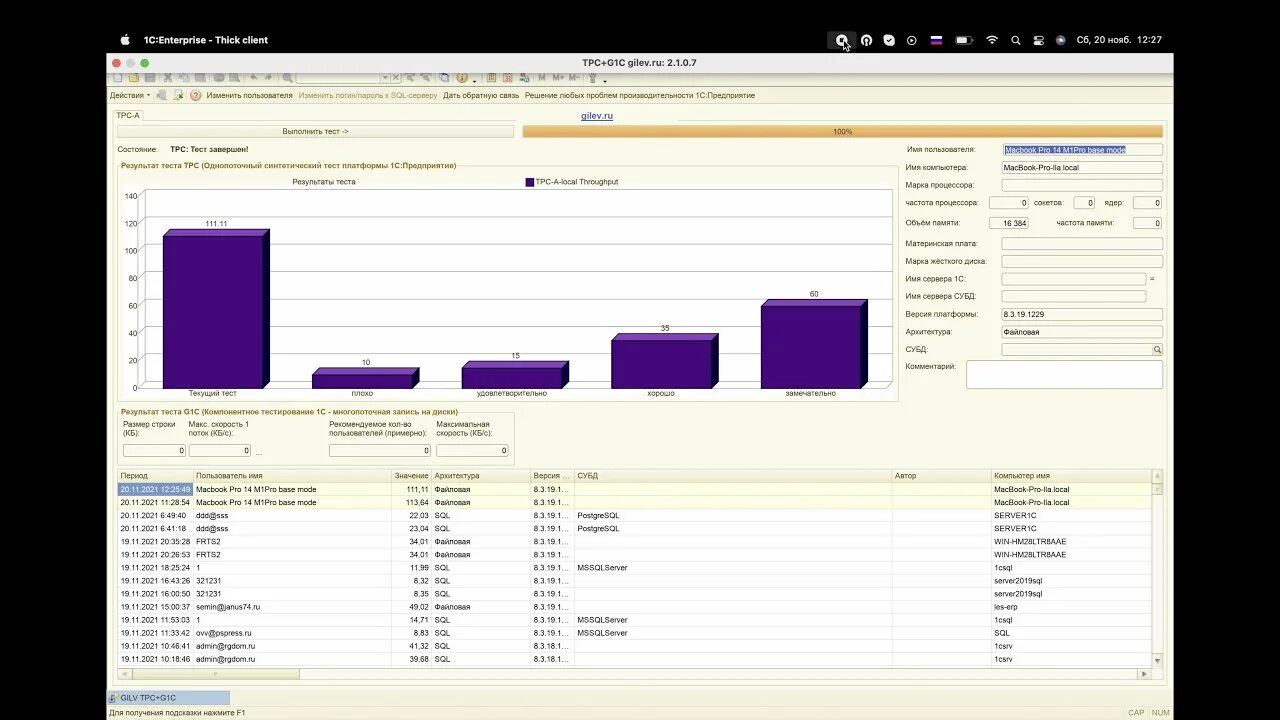Click the toolbar search magnifier icon

click(287, 77)
